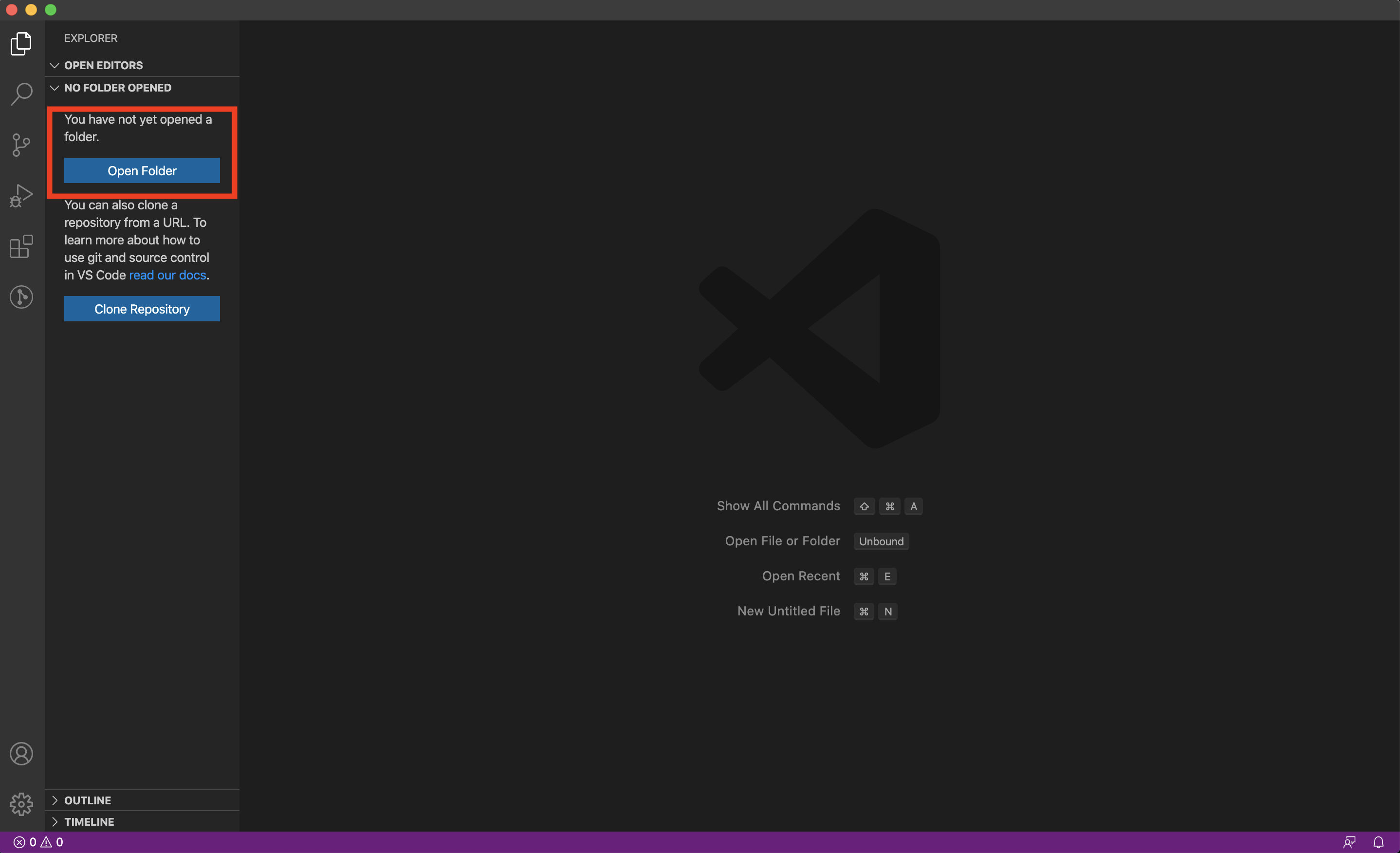Open the Search view icon
The height and width of the screenshot is (853, 1400).
(21, 94)
